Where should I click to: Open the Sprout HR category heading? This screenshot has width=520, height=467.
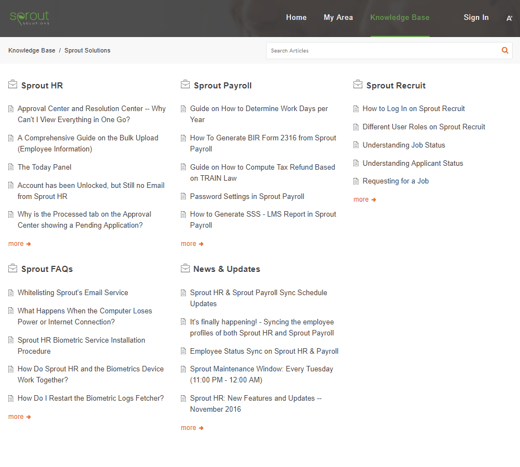(42, 85)
